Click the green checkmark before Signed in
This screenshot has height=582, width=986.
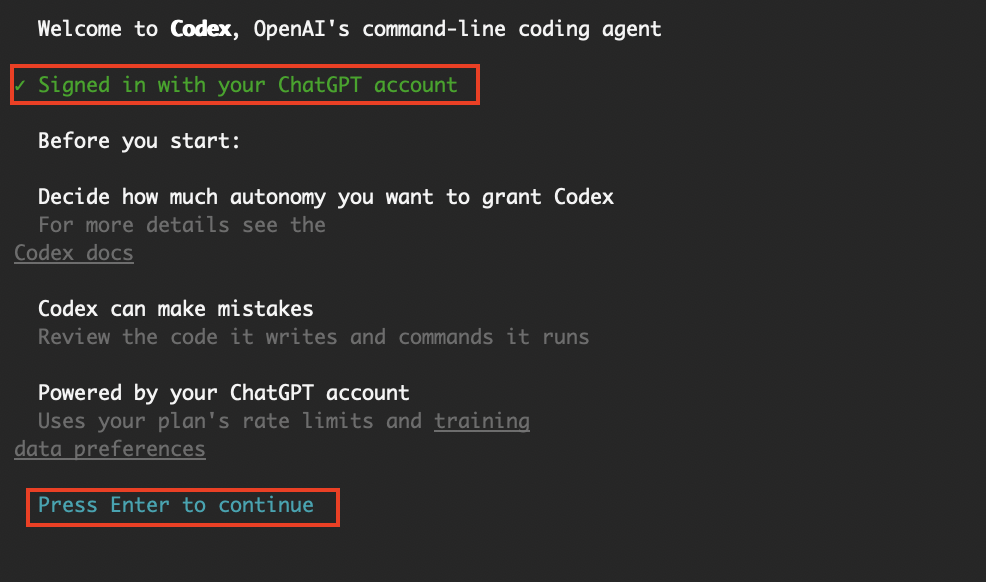pos(20,85)
